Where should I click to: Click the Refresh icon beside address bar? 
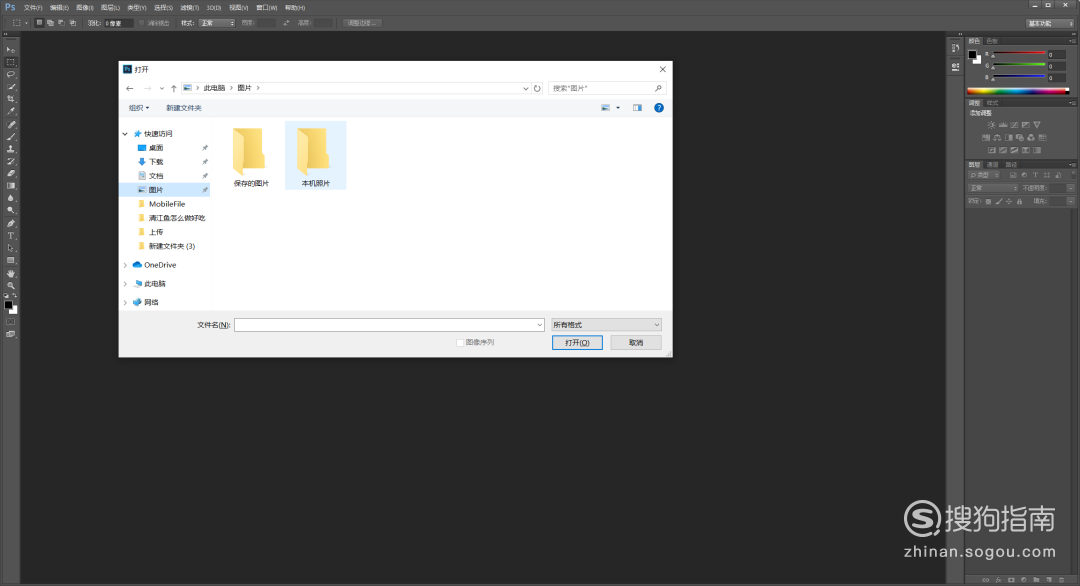point(537,88)
